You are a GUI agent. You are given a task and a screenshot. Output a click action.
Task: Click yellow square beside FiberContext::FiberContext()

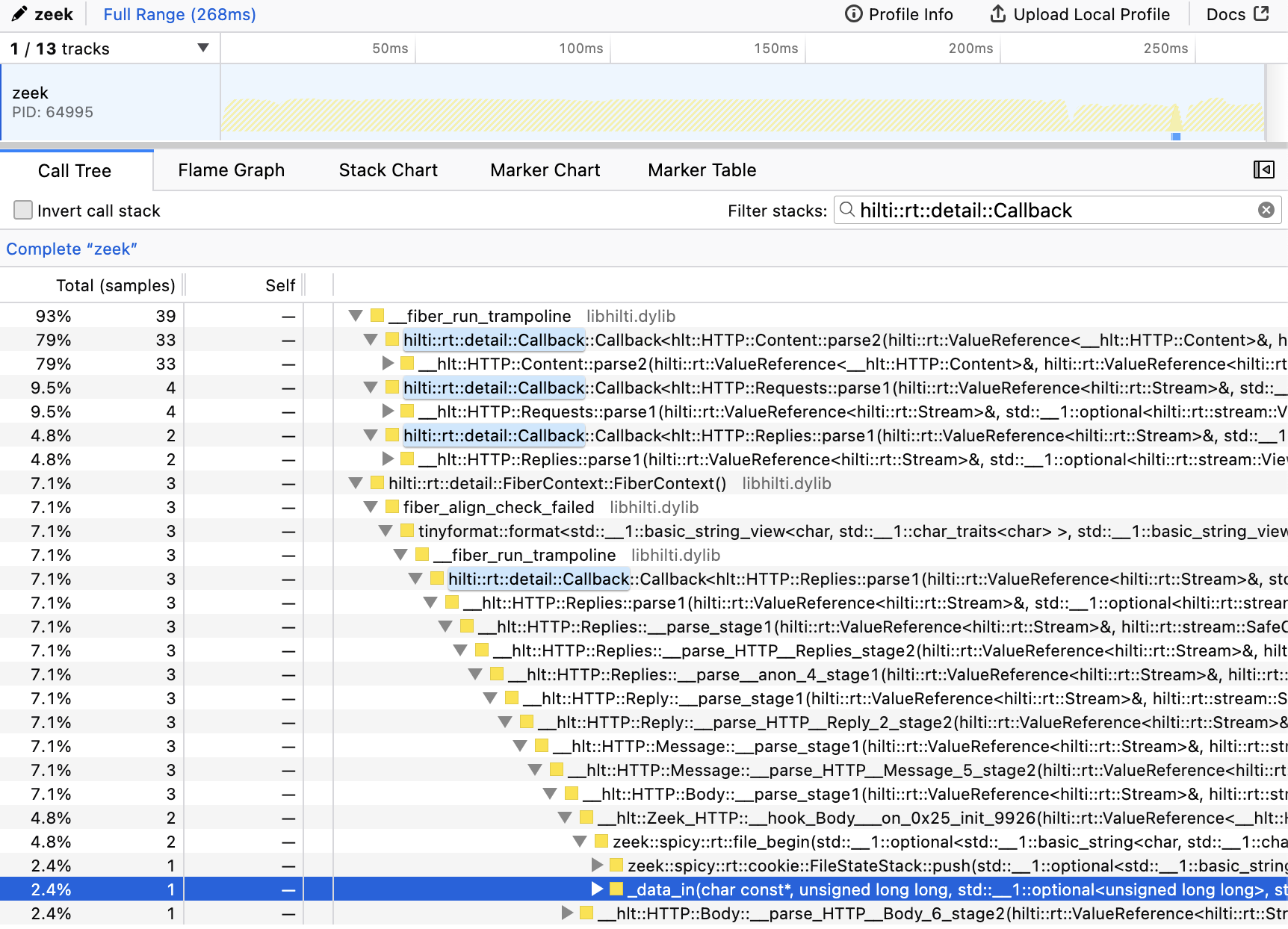[x=377, y=483]
